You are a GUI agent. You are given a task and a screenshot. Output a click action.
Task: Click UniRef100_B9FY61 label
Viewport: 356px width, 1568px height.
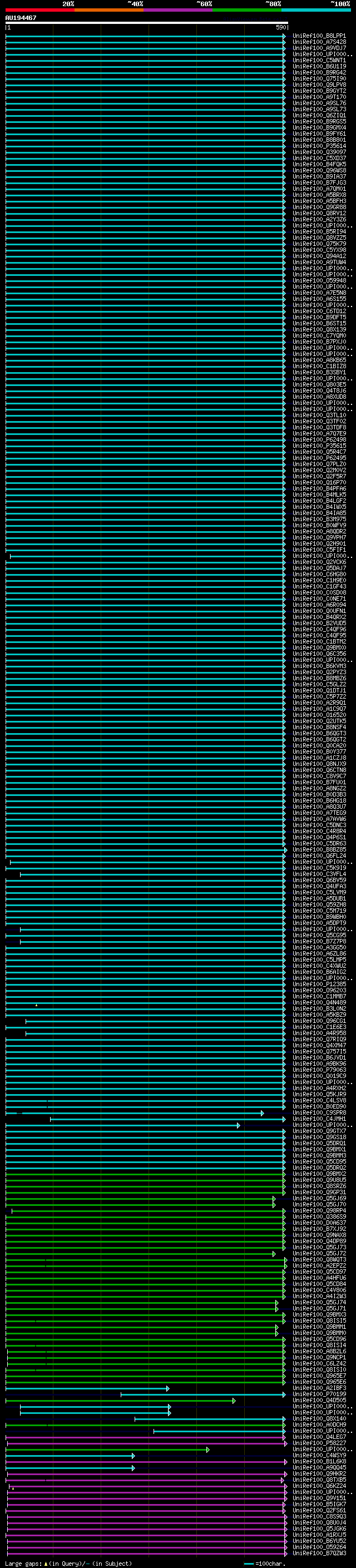[x=319, y=134]
